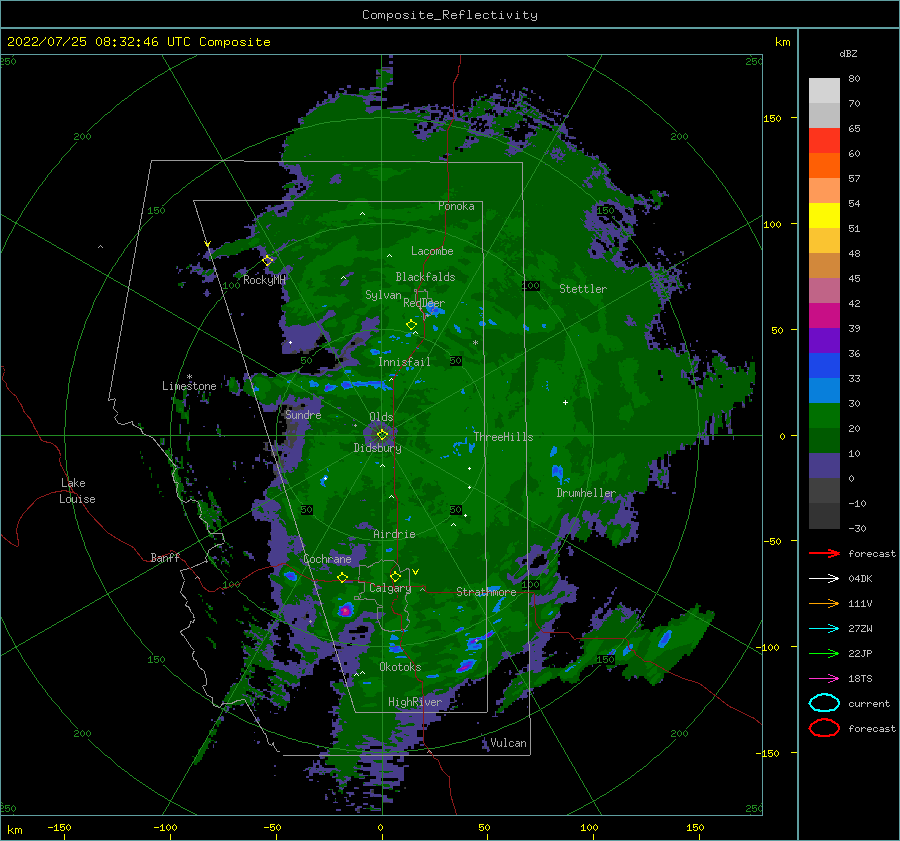Click the yellow diamond marker at Olds
900x841 pixels.
pyautogui.click(x=382, y=435)
